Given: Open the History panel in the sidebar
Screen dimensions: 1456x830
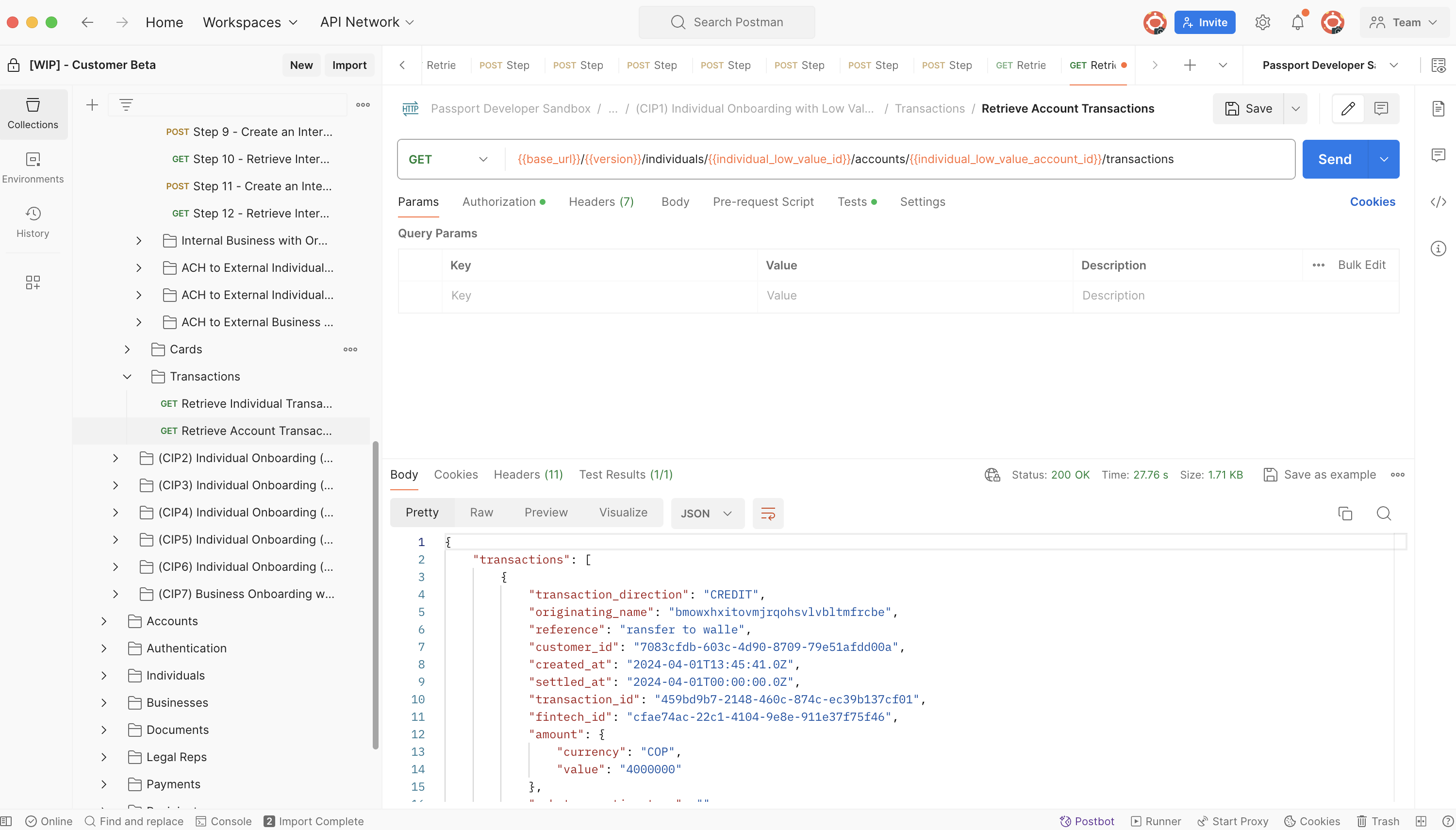Looking at the screenshot, I should [33, 222].
